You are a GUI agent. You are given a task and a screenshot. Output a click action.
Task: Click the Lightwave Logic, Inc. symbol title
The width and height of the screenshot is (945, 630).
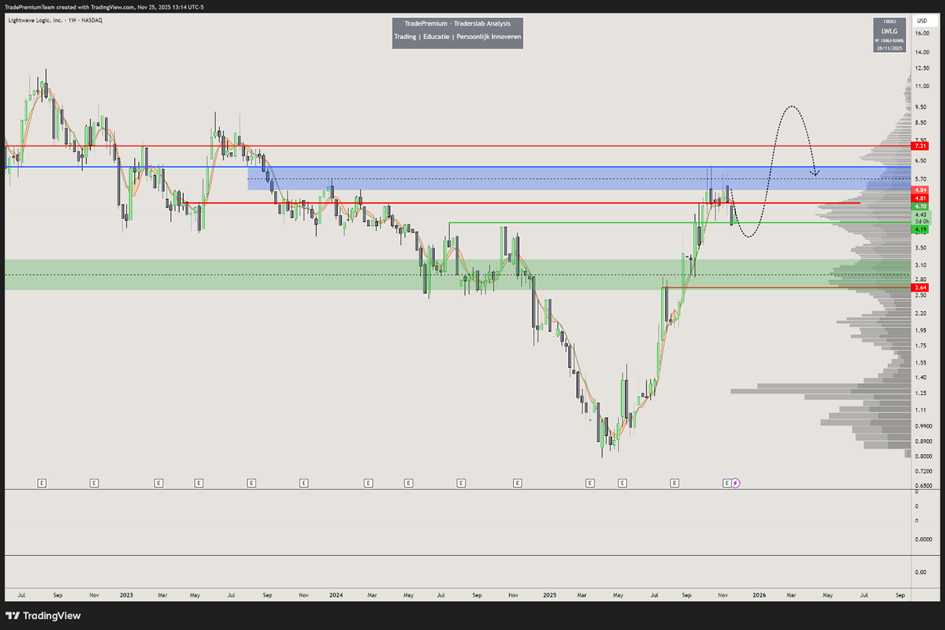(55, 20)
